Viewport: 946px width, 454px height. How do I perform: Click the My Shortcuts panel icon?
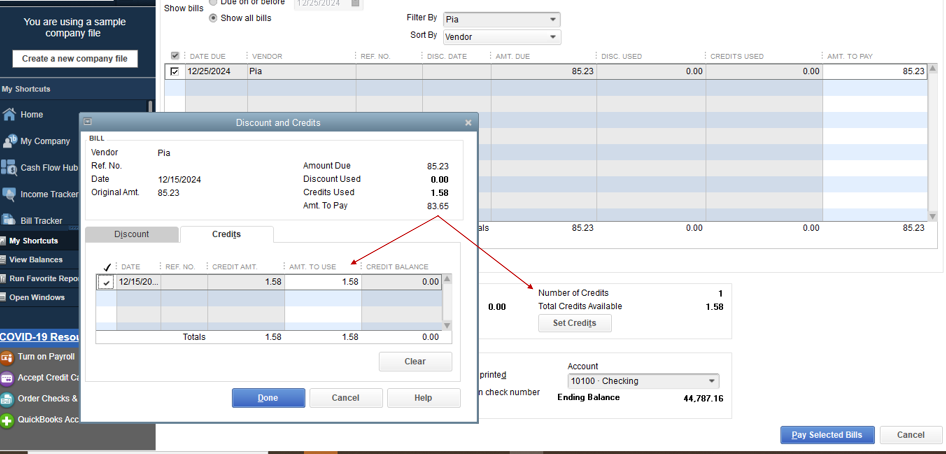(3, 241)
